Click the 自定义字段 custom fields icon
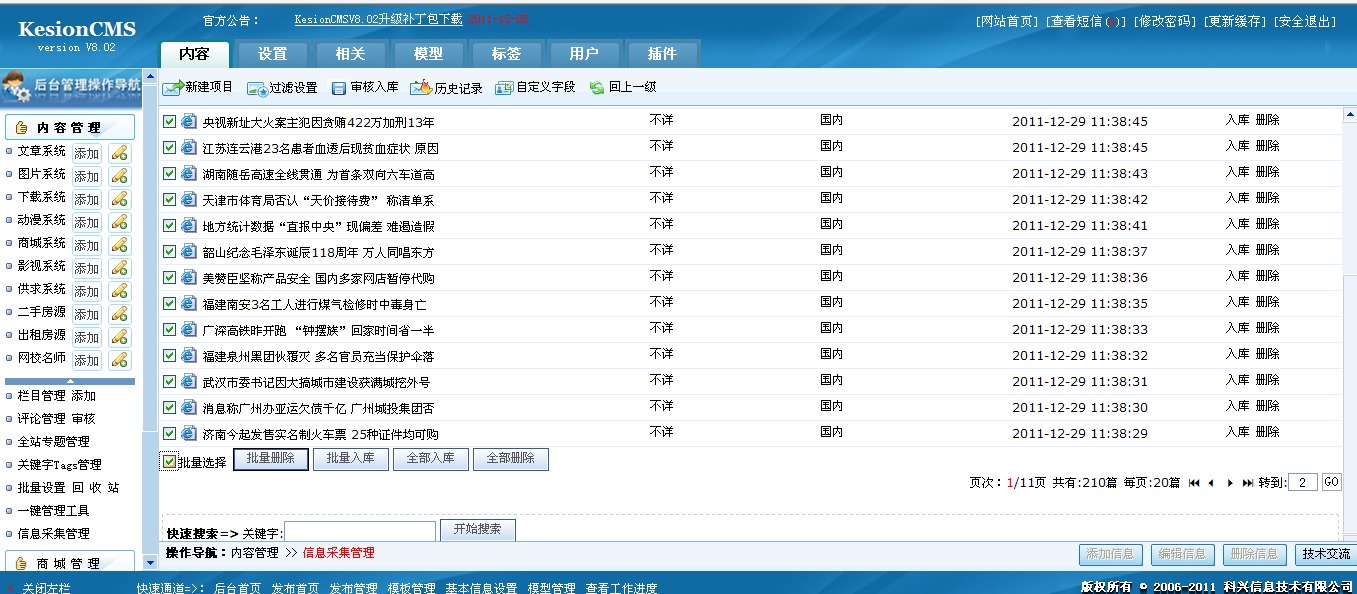The height and width of the screenshot is (594, 1357). (x=504, y=88)
